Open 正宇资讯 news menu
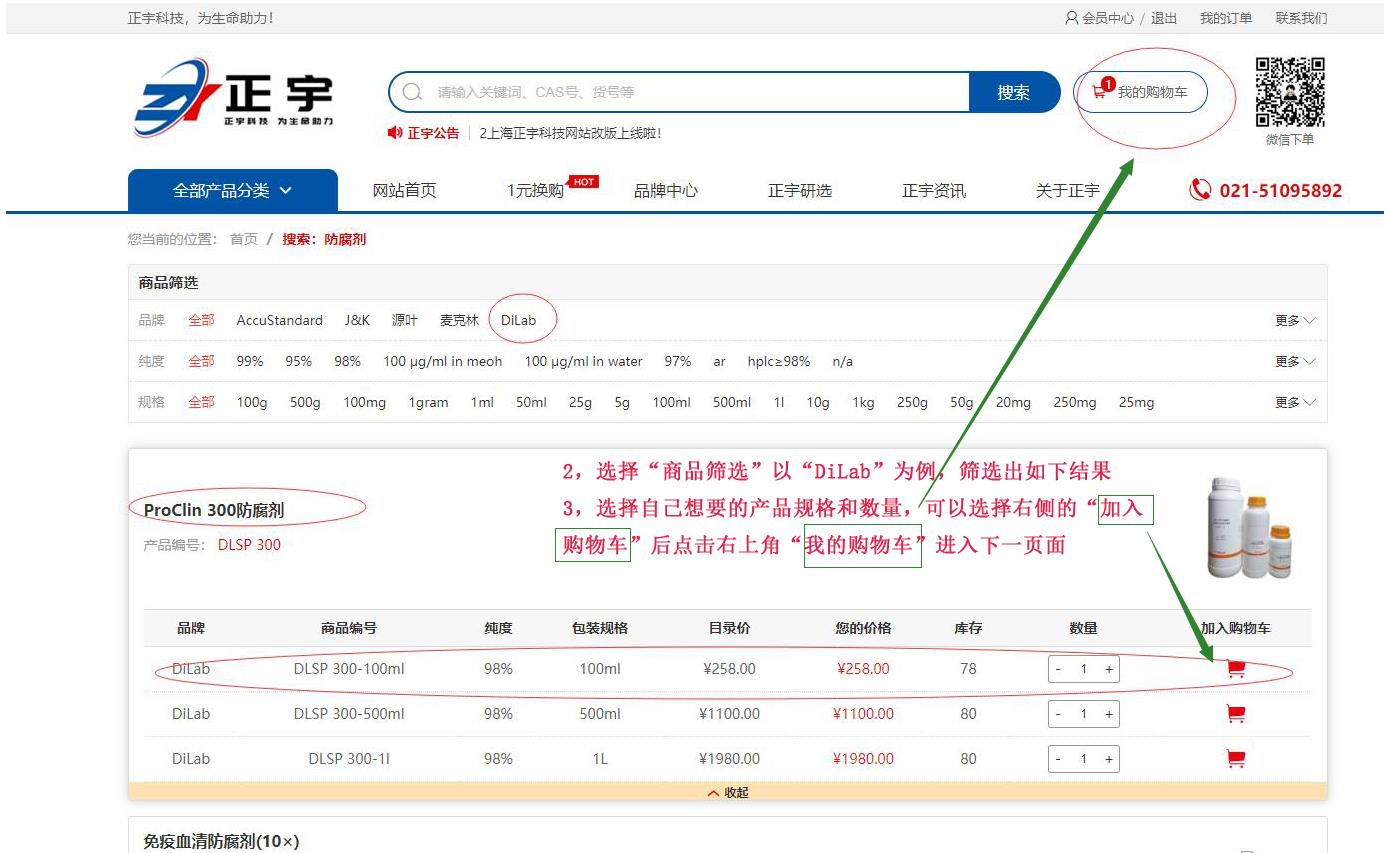This screenshot has width=1388, height=853. (934, 190)
